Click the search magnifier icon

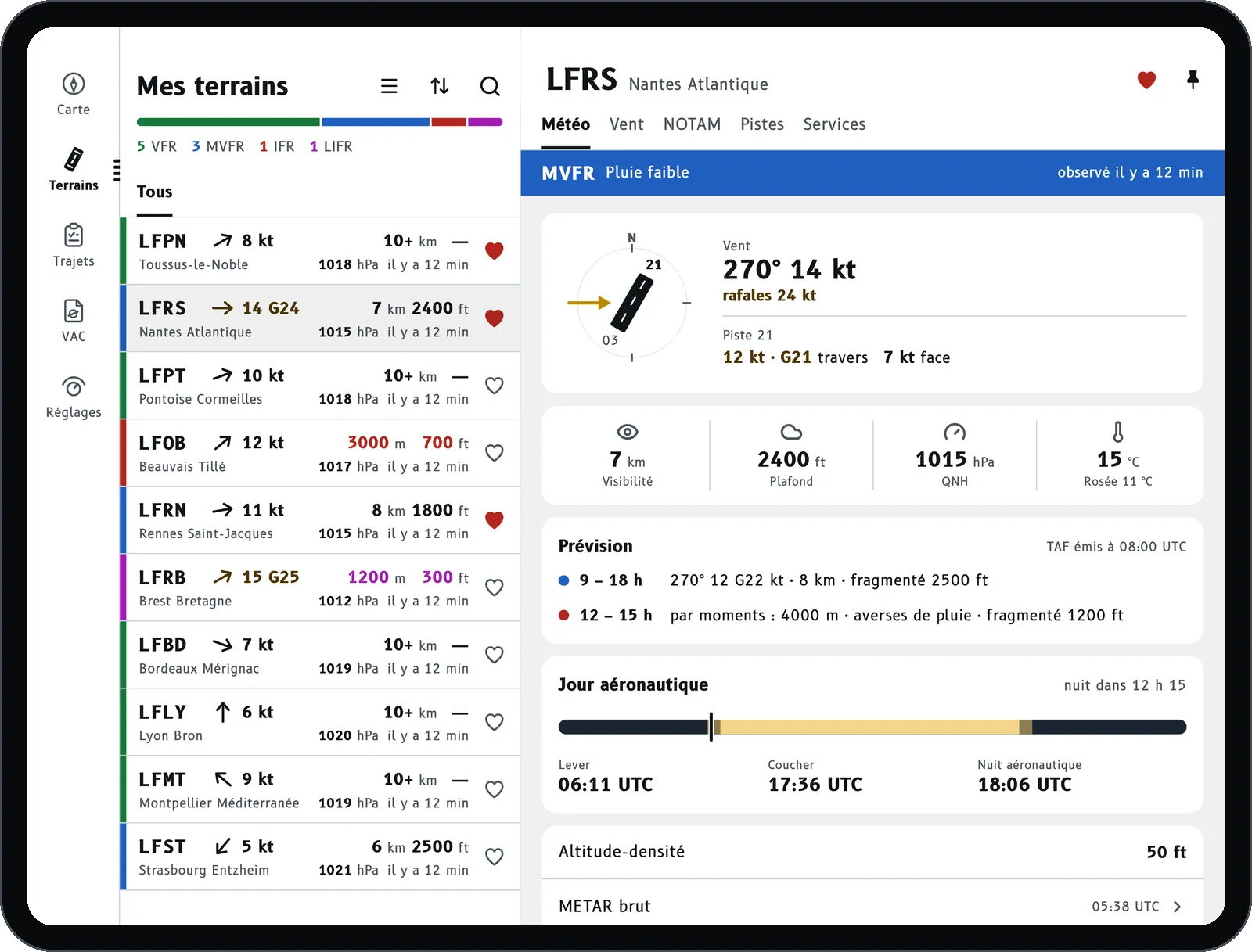pos(490,86)
